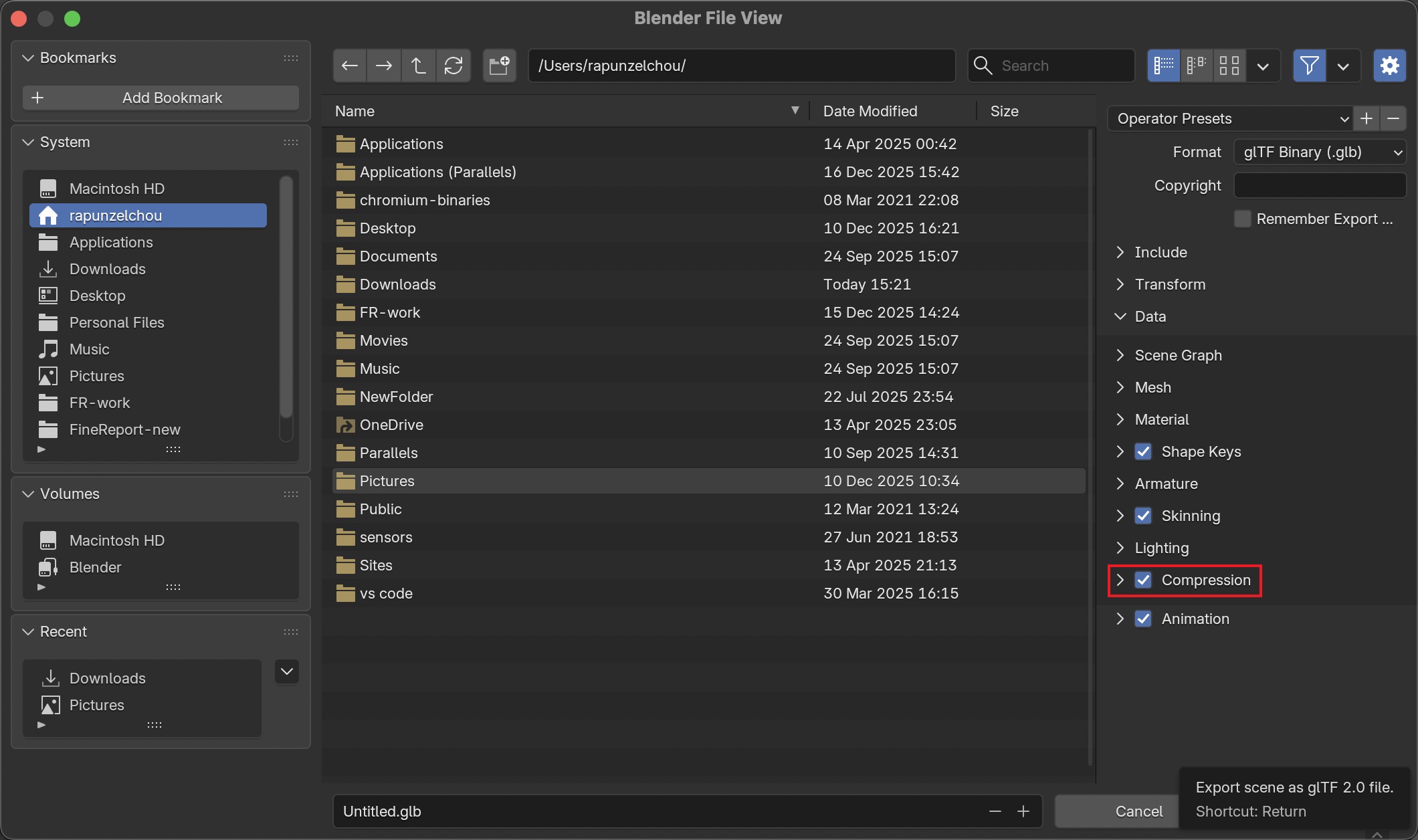
Task: Expand the Transform section
Action: [1120, 284]
